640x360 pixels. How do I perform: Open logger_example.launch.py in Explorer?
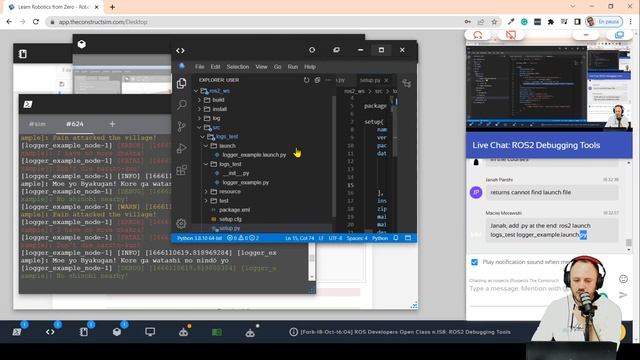[254, 155]
